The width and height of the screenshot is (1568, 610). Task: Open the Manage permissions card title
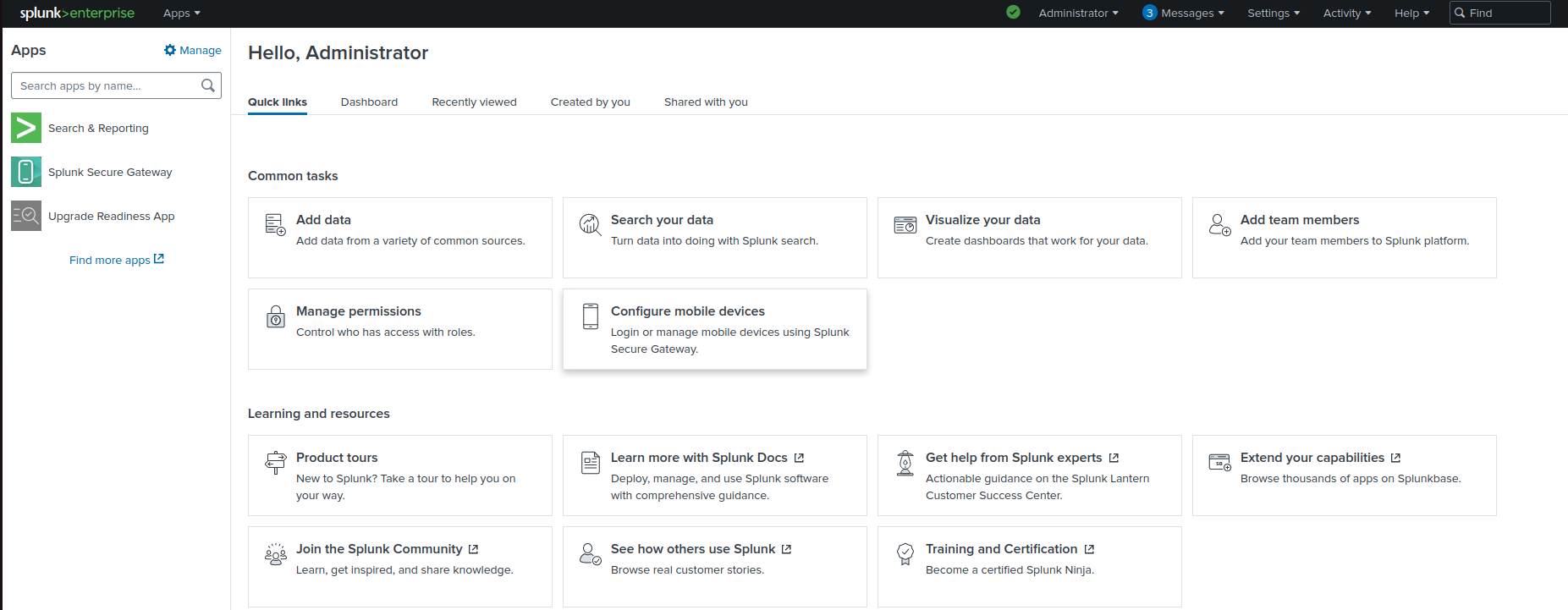(x=359, y=311)
